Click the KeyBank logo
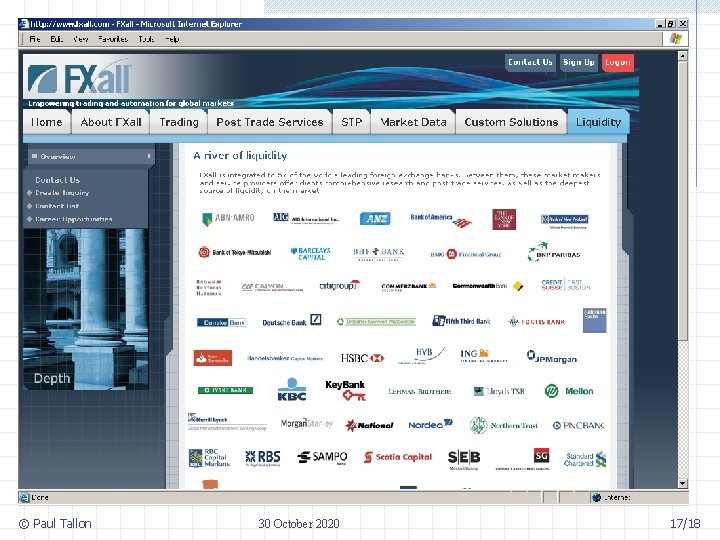Image resolution: width=720 pixels, height=540 pixels. pos(345,390)
